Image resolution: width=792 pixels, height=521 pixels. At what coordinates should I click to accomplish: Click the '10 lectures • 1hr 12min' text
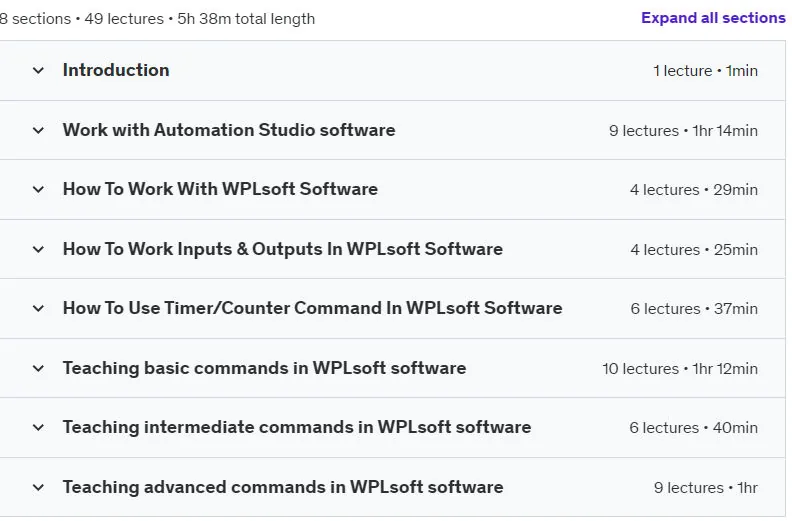coord(679,369)
